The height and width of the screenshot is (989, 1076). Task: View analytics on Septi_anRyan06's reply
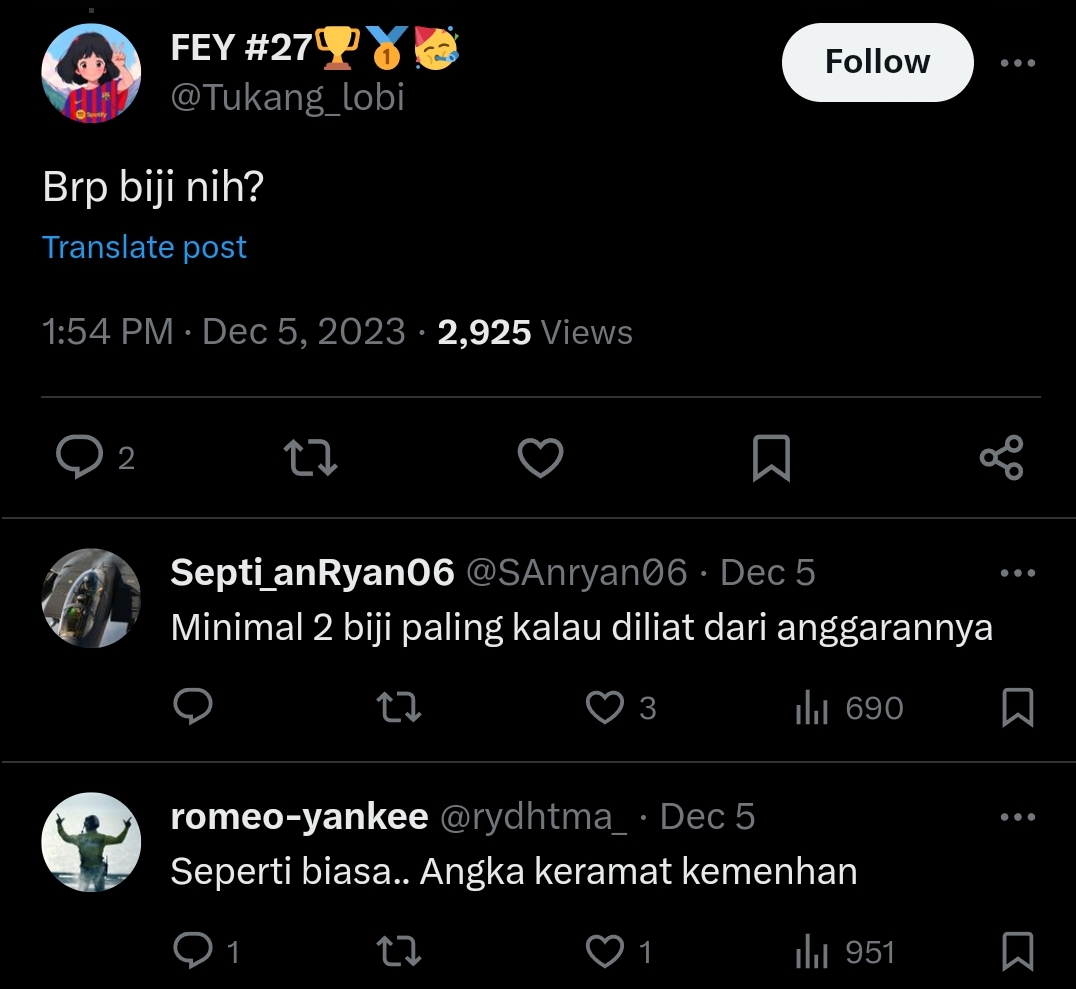(812, 708)
